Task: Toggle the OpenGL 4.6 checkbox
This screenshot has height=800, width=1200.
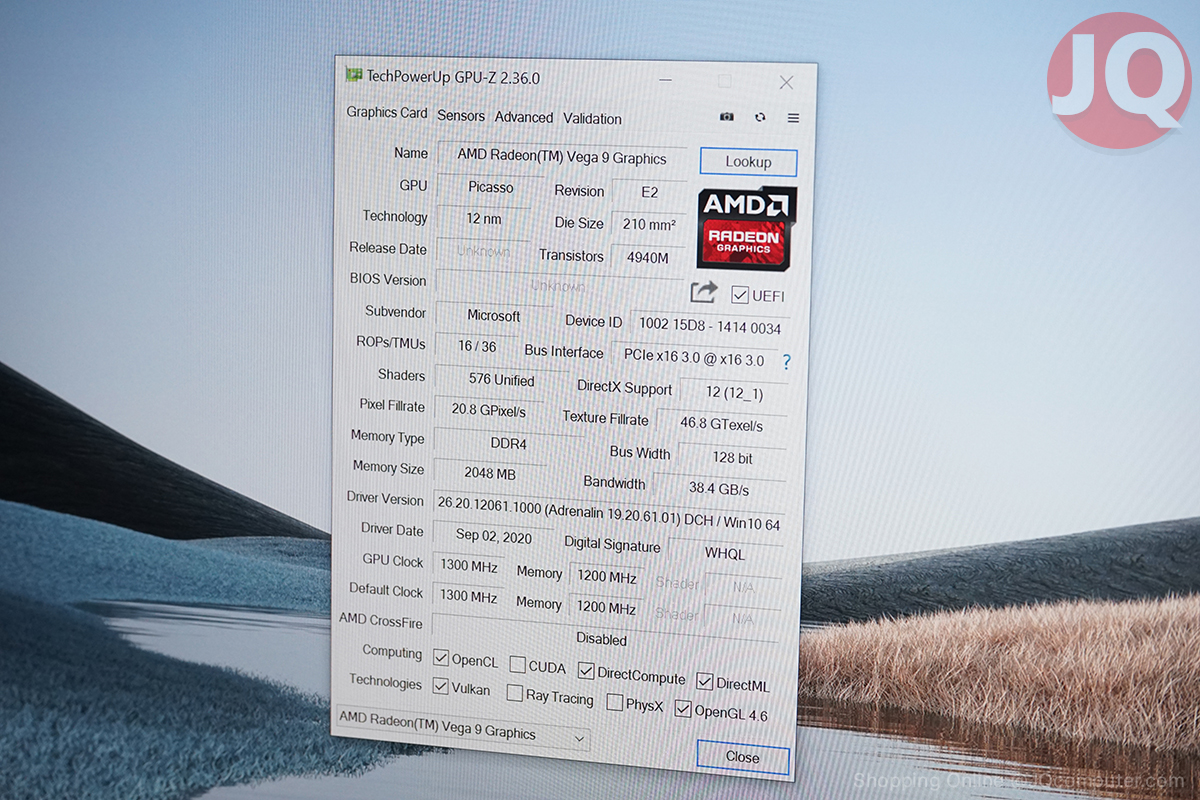Action: click(x=683, y=709)
